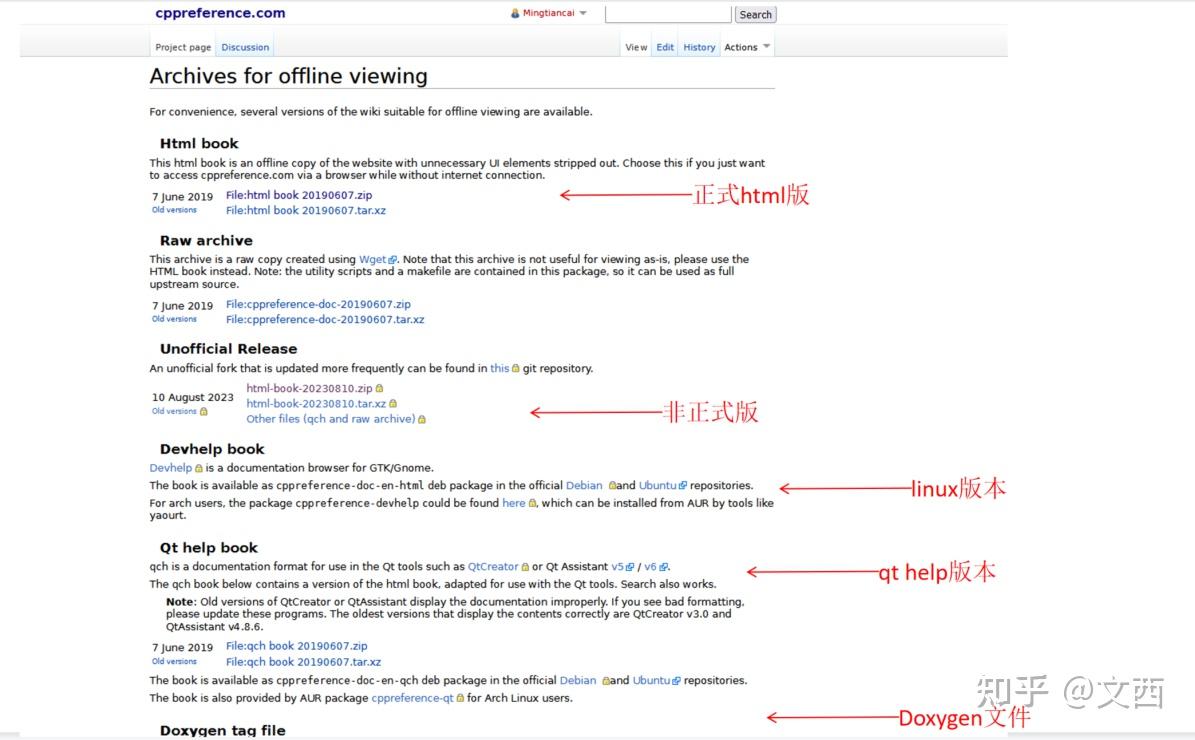This screenshot has height=740, width=1195.
Task: Open the History tab
Action: coord(698,46)
